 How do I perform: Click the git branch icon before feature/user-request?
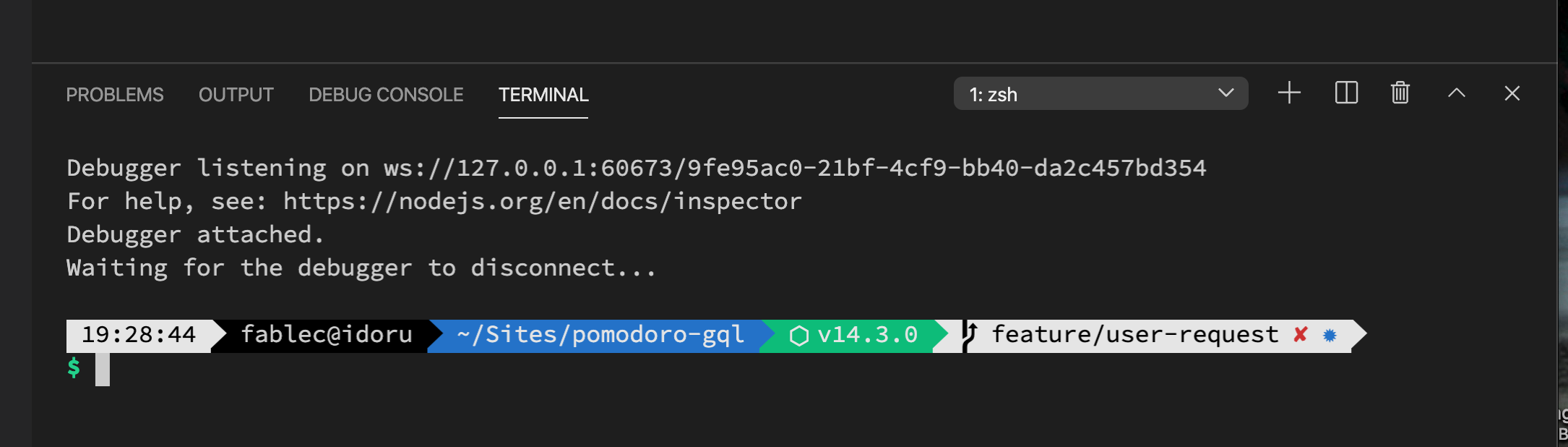968,334
